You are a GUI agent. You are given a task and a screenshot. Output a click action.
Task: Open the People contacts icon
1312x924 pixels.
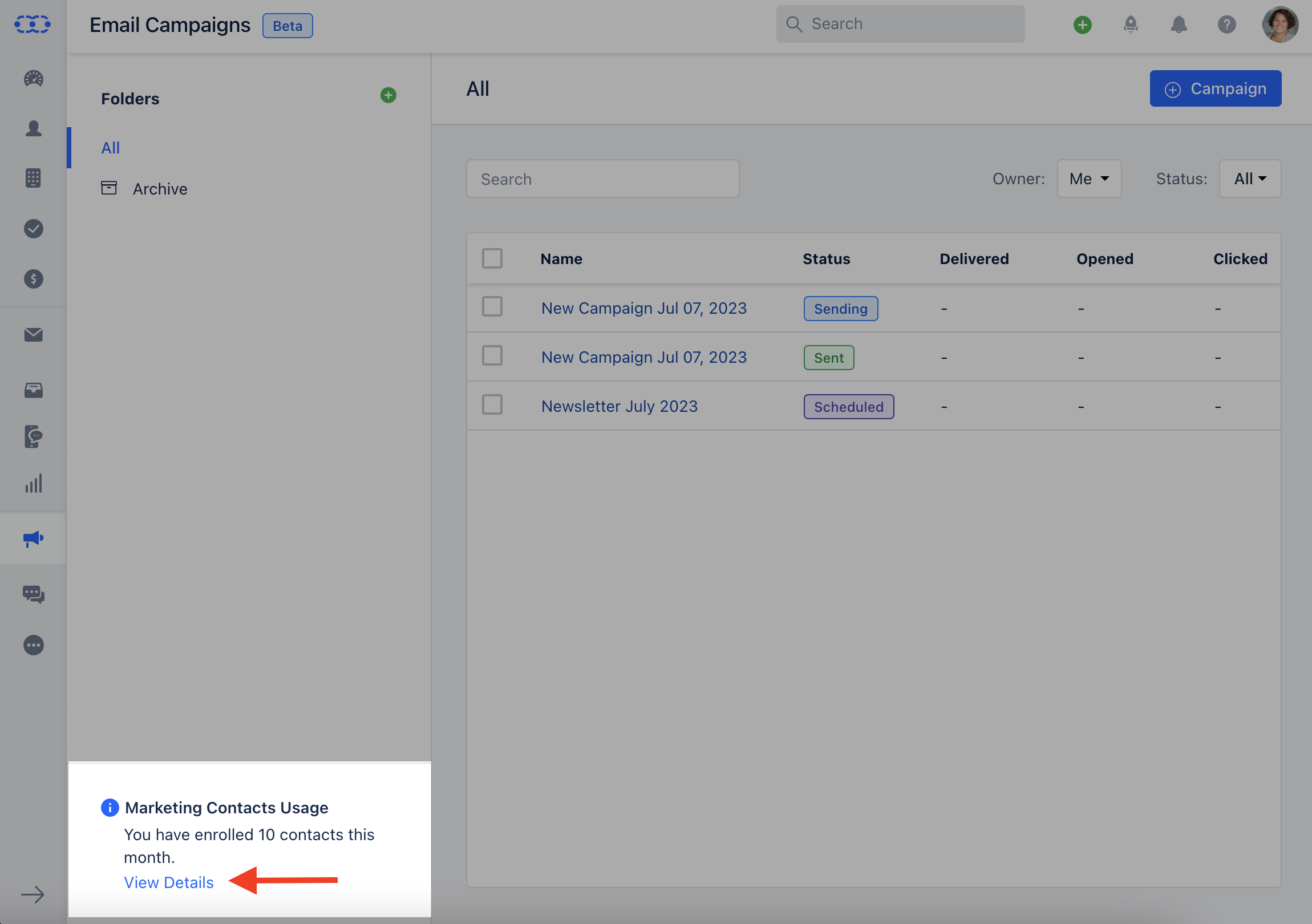tap(34, 128)
